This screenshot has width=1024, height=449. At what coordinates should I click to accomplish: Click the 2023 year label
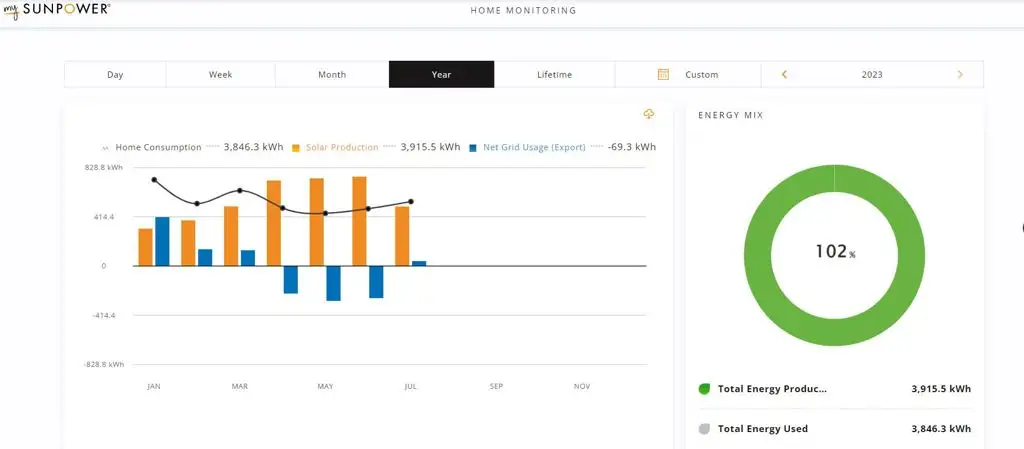click(872, 74)
